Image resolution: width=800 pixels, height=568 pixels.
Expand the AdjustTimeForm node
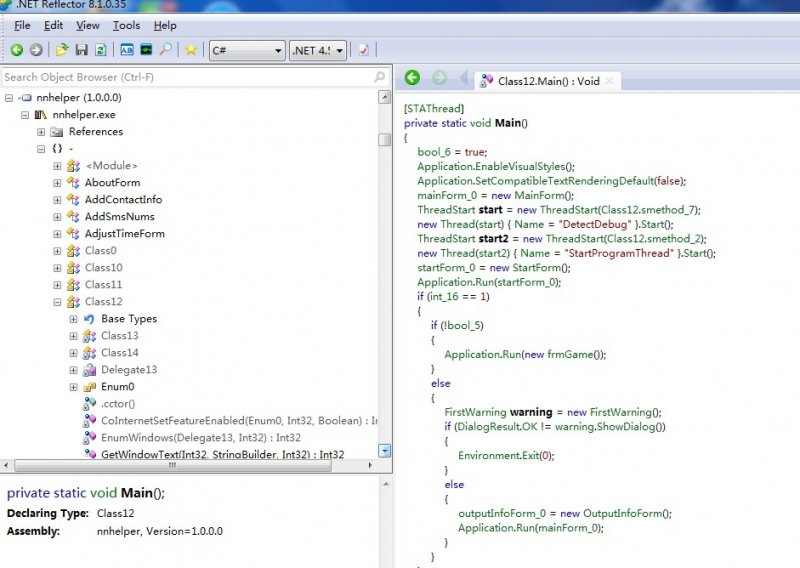(57, 234)
